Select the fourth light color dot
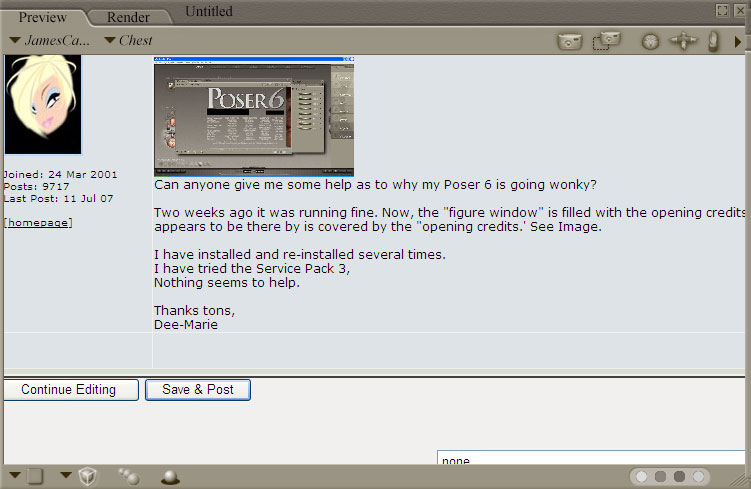The width and height of the screenshot is (751, 489). click(698, 477)
